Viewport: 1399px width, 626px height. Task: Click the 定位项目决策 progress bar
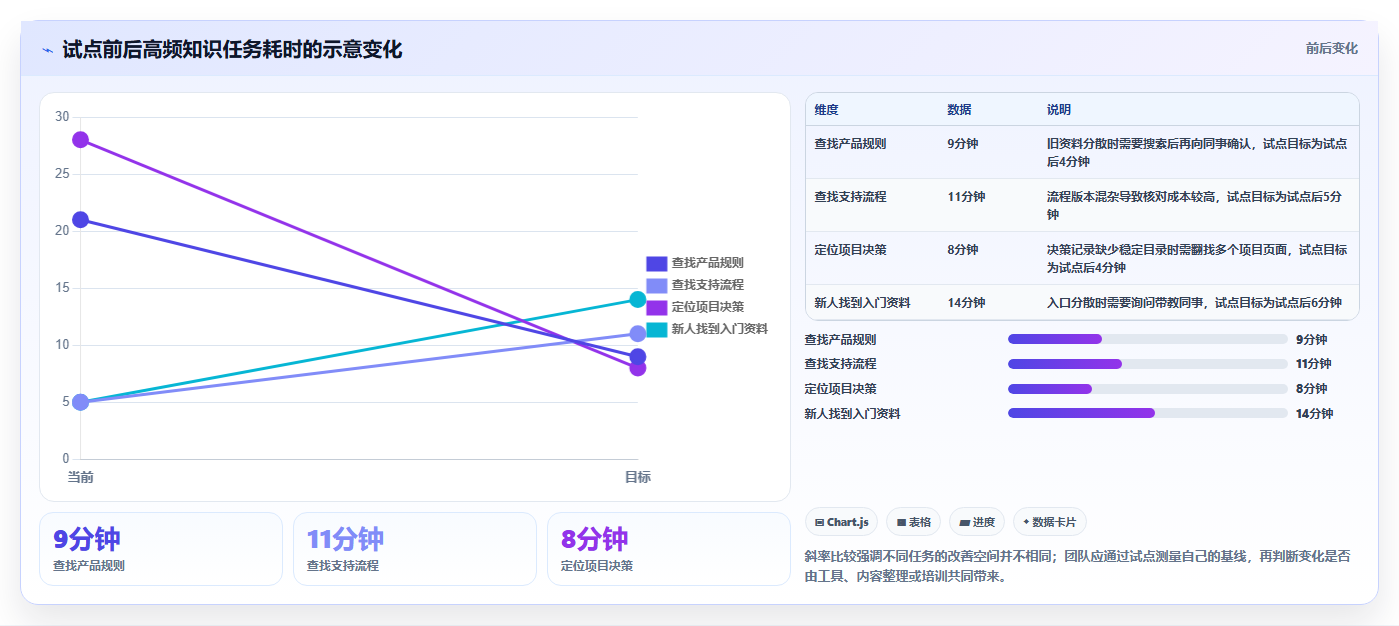tap(1148, 389)
